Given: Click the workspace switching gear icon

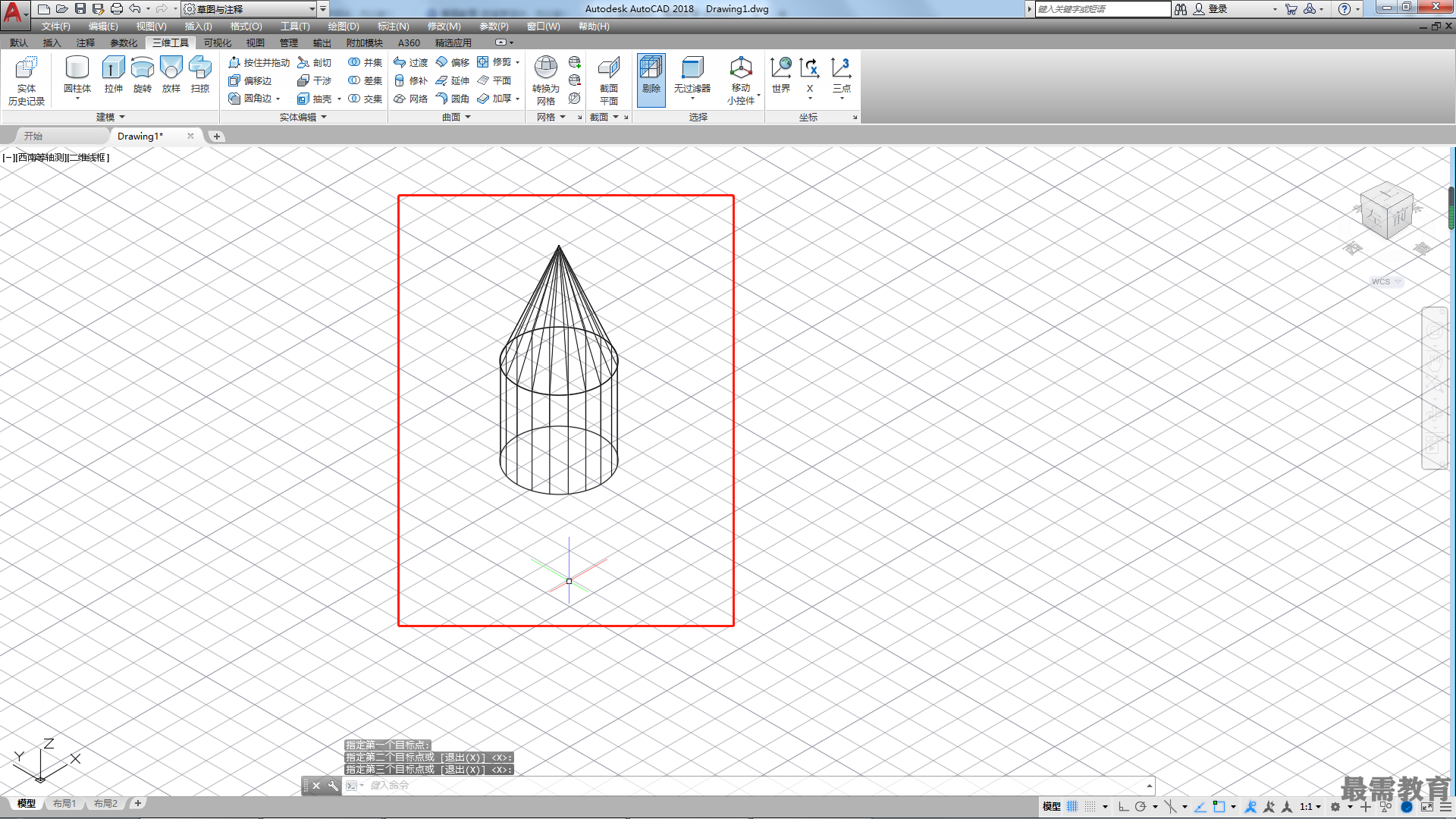Looking at the screenshot, I should 1335,807.
